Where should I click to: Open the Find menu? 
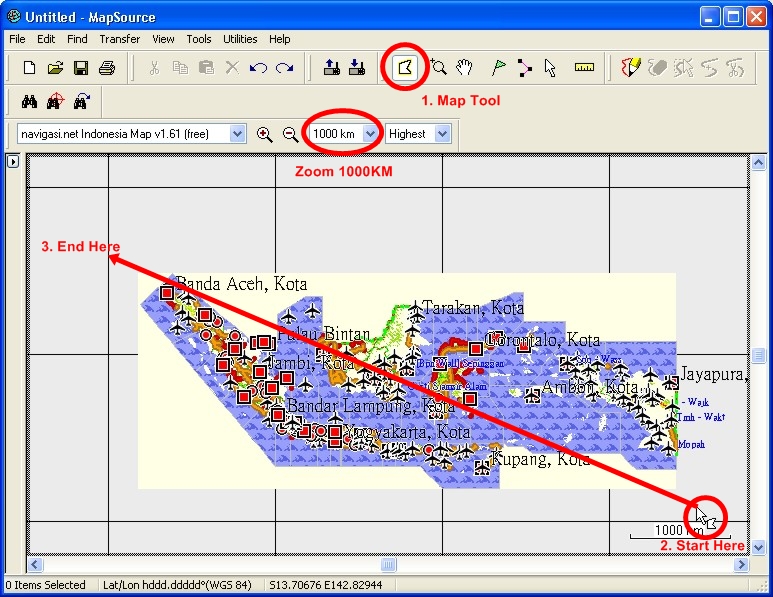77,39
